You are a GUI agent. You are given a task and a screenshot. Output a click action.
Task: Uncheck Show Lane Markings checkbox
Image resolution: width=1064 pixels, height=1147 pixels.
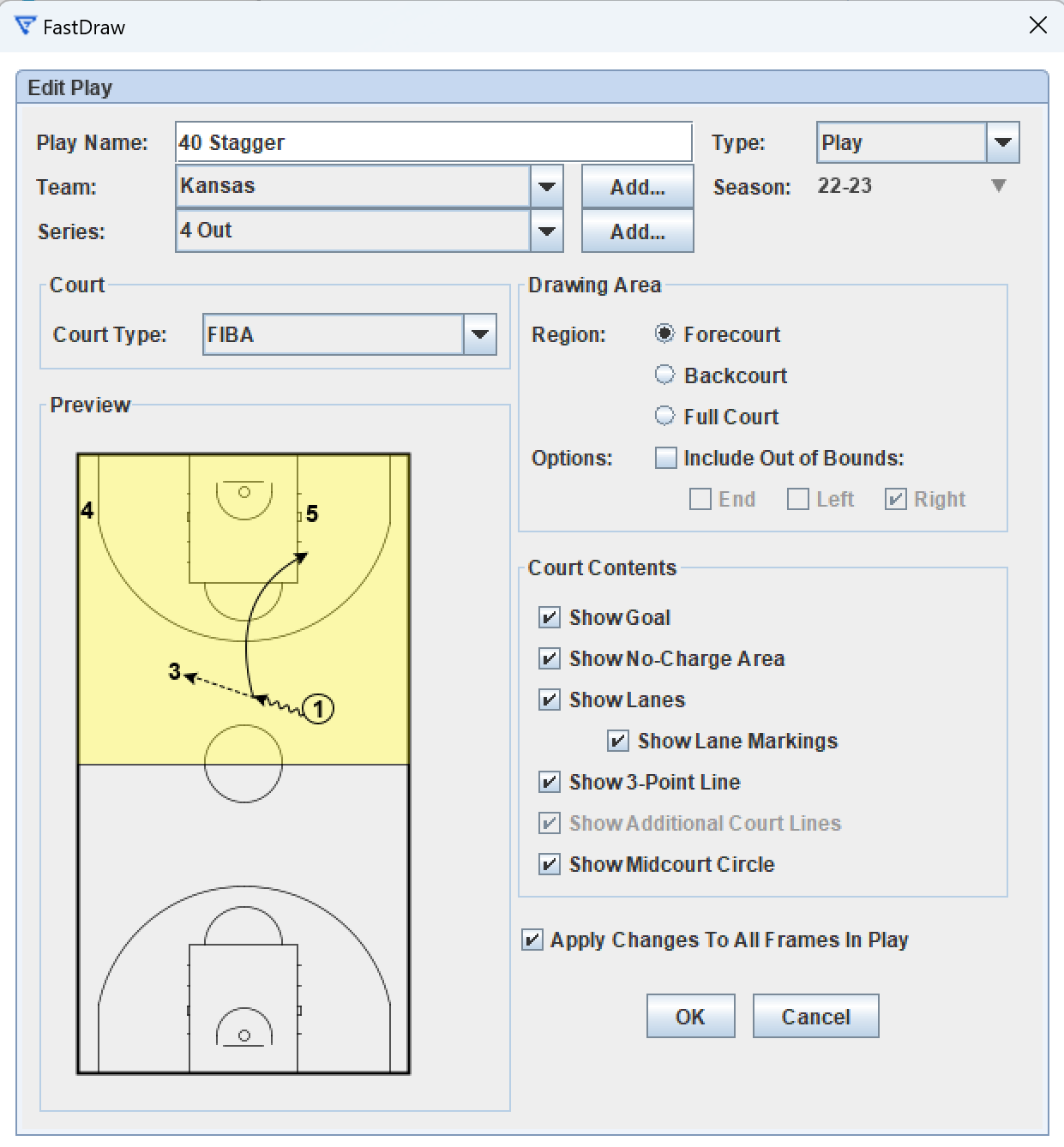[618, 741]
